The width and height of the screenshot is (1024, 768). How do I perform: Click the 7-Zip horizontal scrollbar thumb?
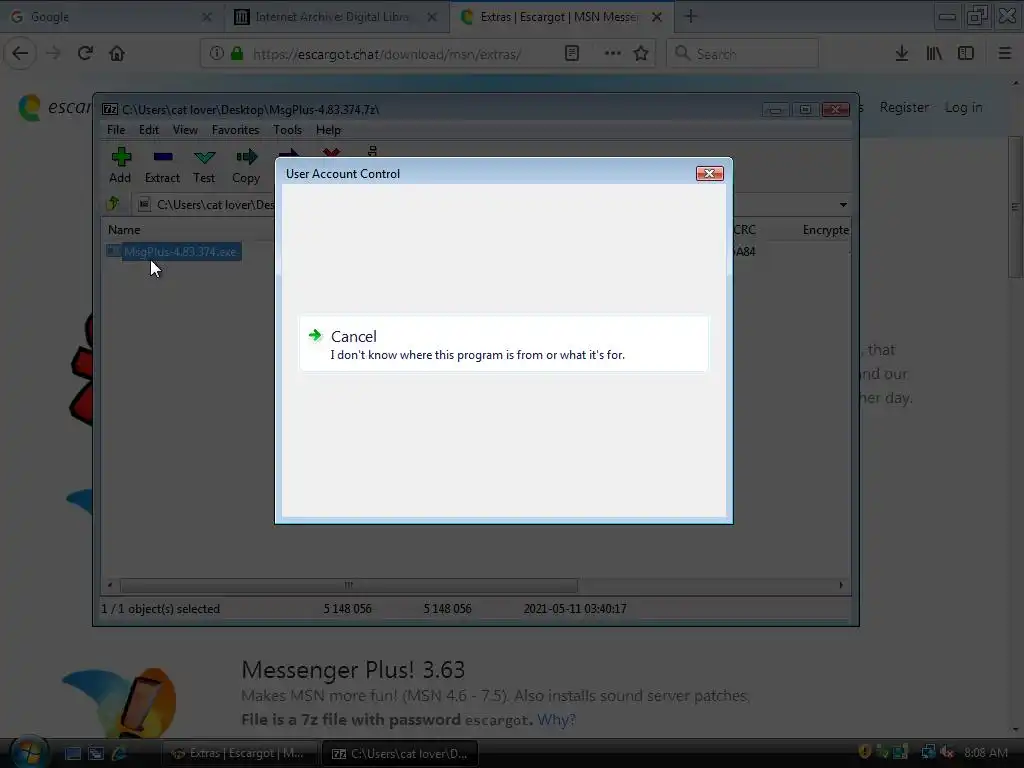click(349, 585)
